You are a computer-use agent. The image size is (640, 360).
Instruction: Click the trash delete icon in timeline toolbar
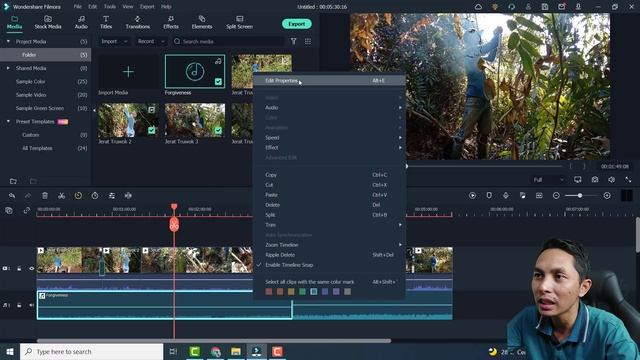(x=45, y=196)
